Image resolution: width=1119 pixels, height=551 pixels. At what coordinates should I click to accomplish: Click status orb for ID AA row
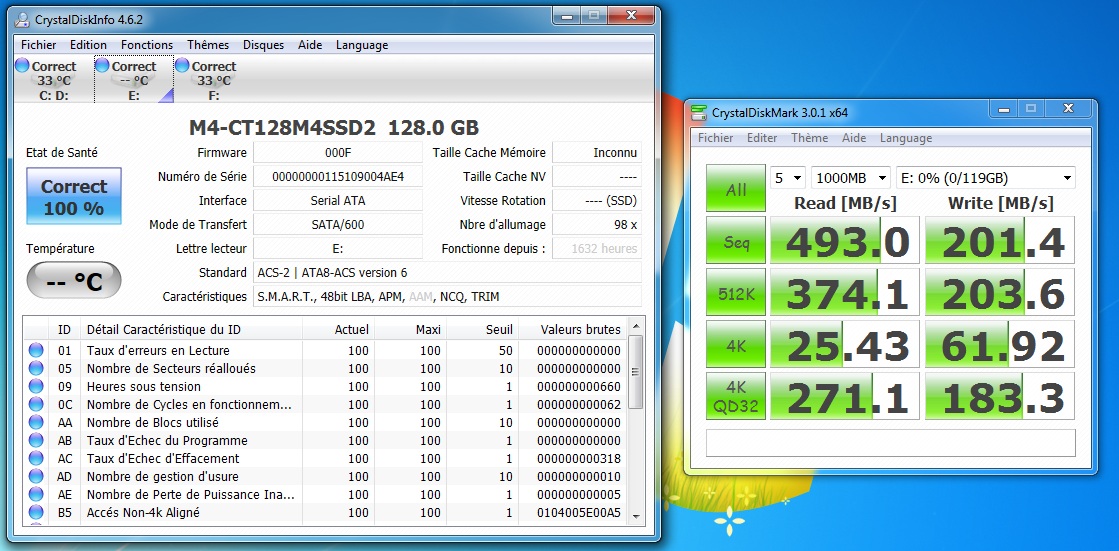(36, 423)
